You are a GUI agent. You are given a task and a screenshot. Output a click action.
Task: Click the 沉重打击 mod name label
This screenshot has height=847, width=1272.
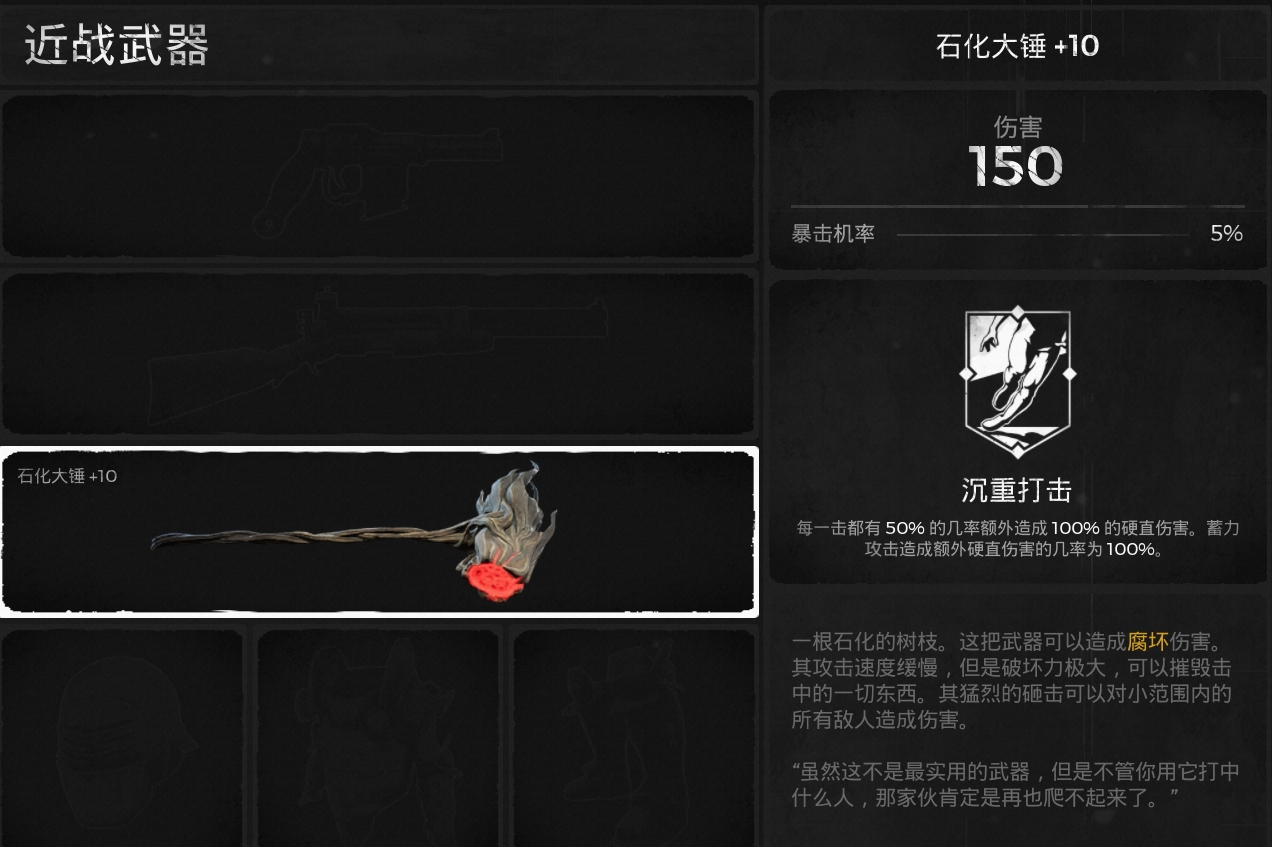coord(1017,490)
